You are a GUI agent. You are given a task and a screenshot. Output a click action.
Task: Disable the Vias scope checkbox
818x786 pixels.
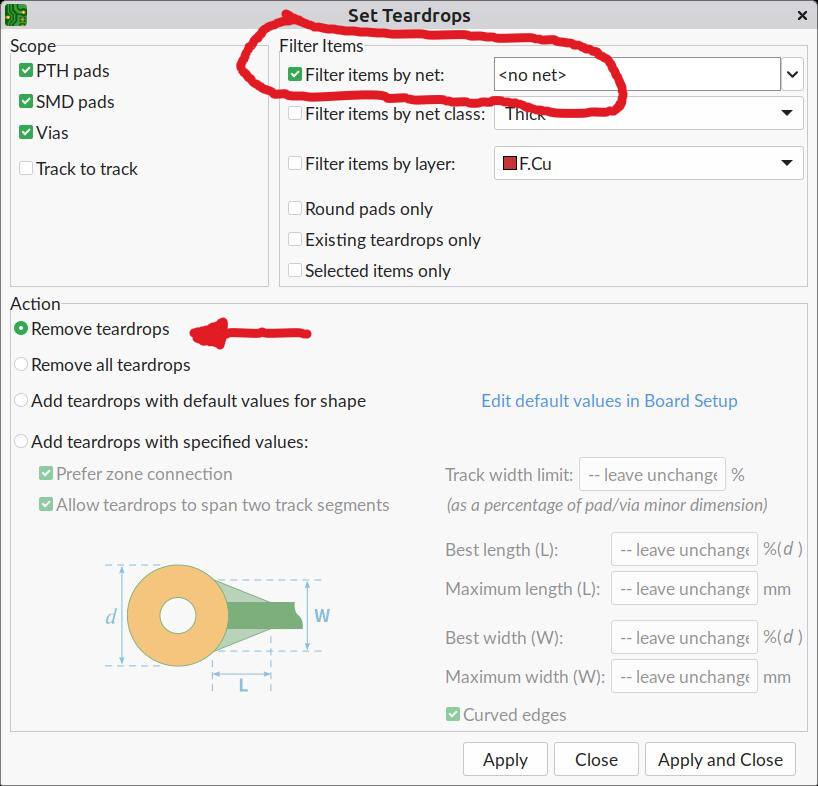click(26, 132)
